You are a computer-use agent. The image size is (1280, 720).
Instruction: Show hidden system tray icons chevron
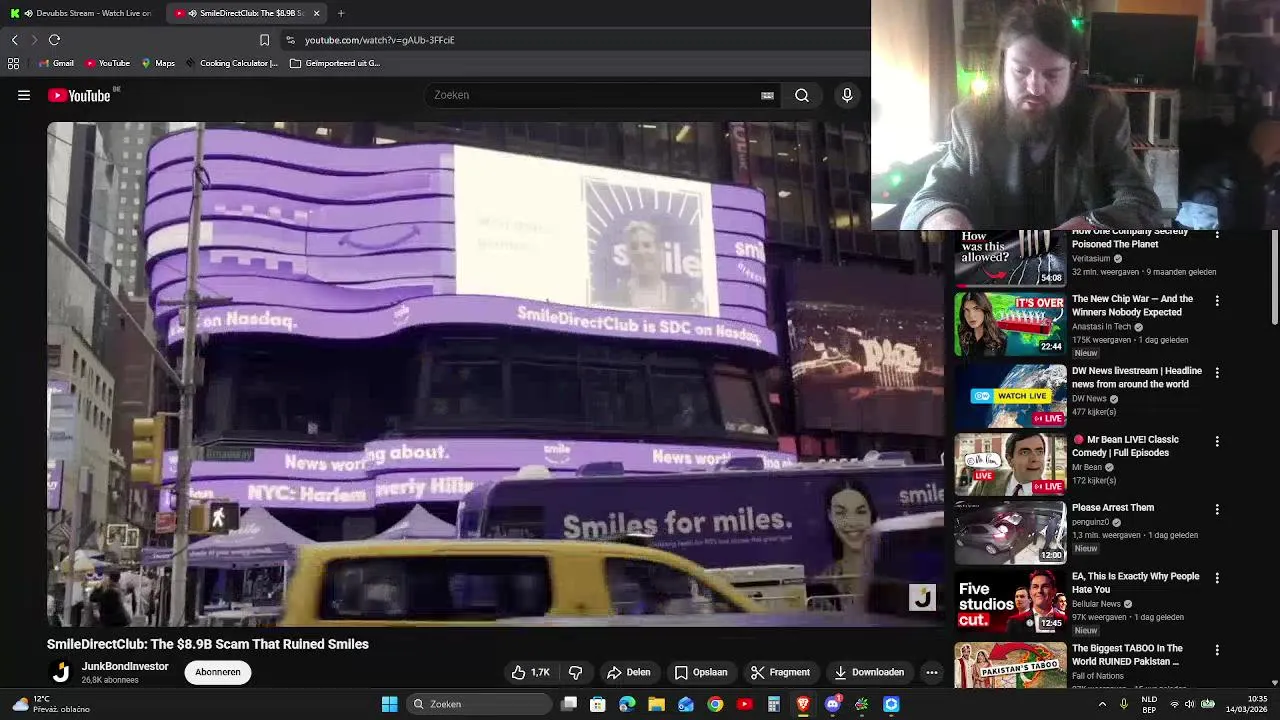[x=1102, y=704]
